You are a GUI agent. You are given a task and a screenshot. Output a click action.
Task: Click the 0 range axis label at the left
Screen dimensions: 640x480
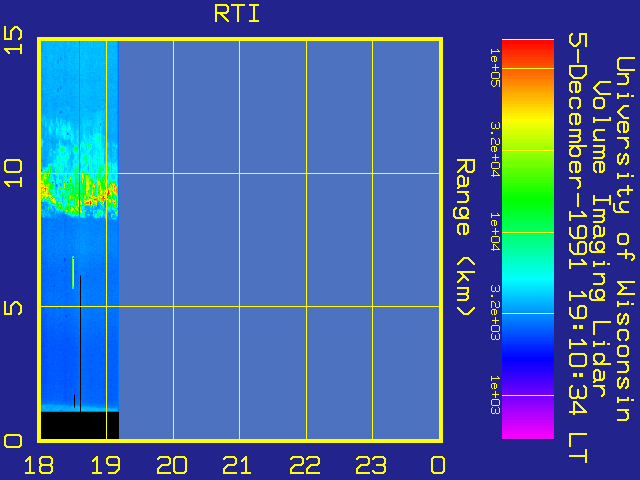[13, 441]
